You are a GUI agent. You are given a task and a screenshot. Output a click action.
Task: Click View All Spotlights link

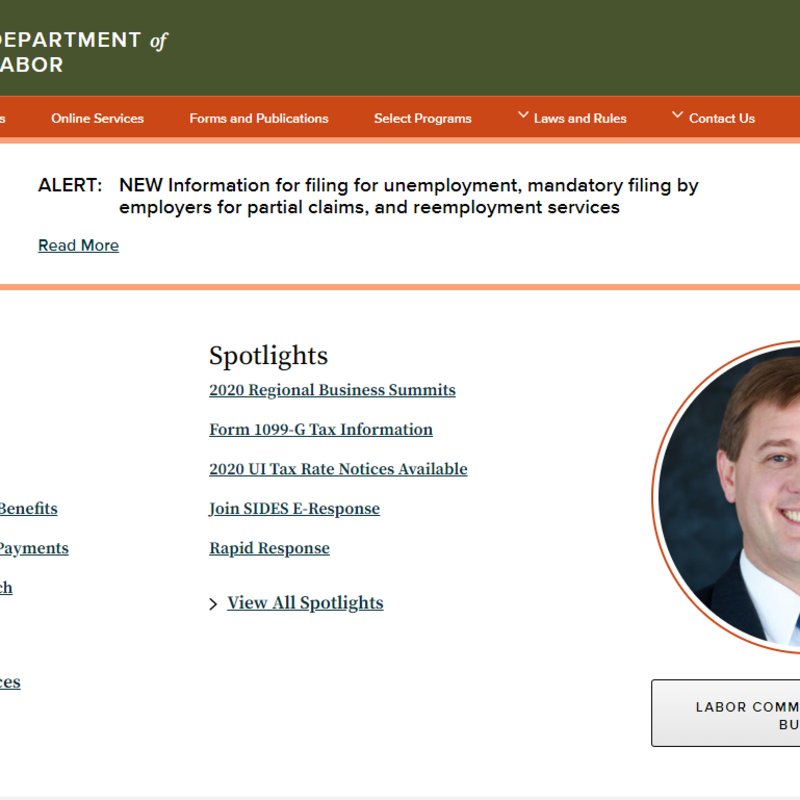coord(305,603)
